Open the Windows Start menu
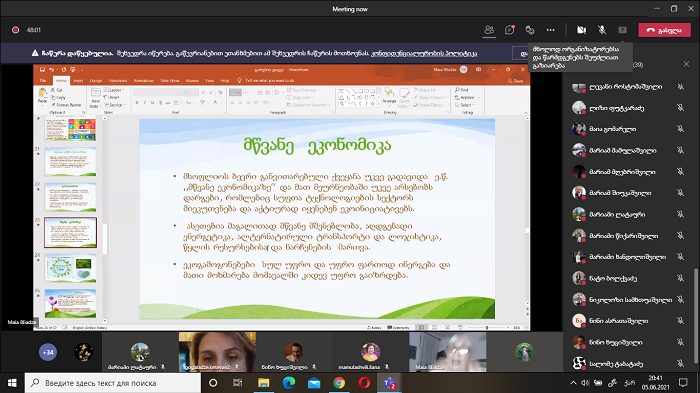This screenshot has width=700, height=393. [12, 383]
